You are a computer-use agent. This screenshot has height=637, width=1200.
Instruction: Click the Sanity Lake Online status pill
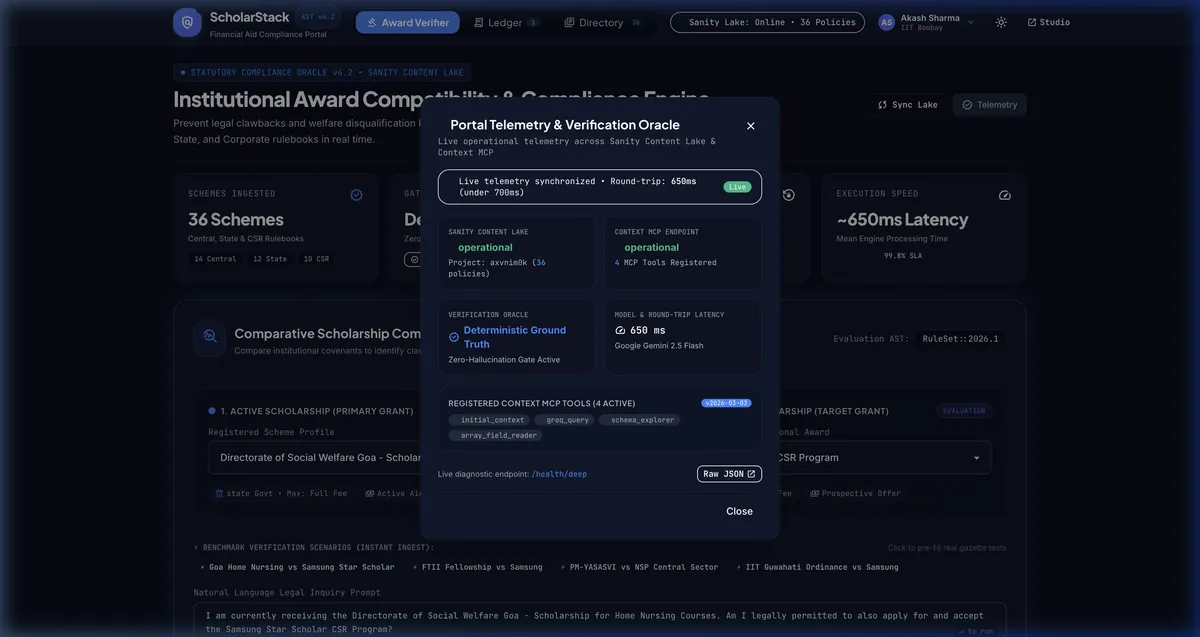click(x=767, y=22)
